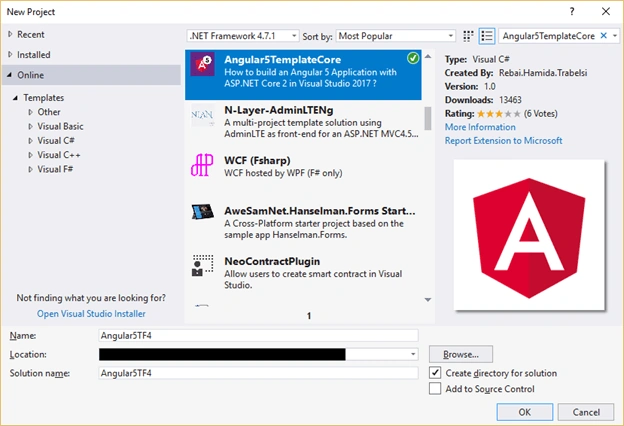
Task: Click the Cancel button
Action: (586, 412)
